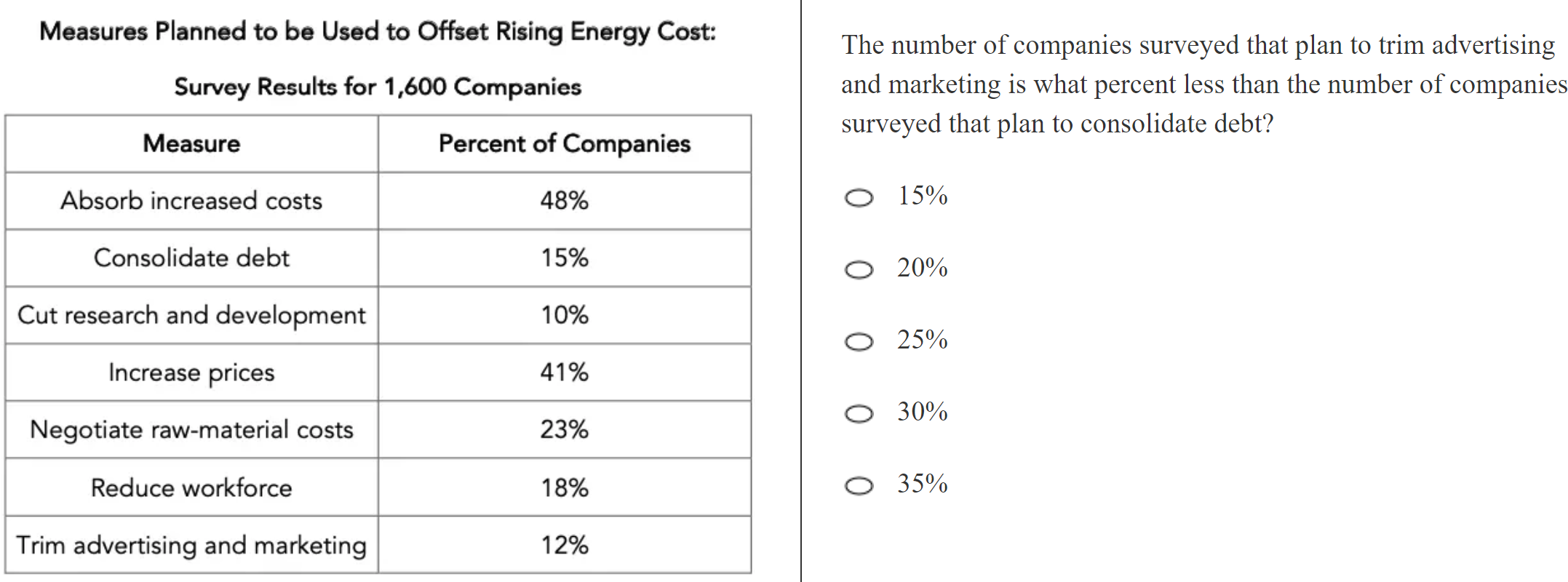Click the 12% value in the table
The height and width of the screenshot is (582, 1568).
[565, 545]
